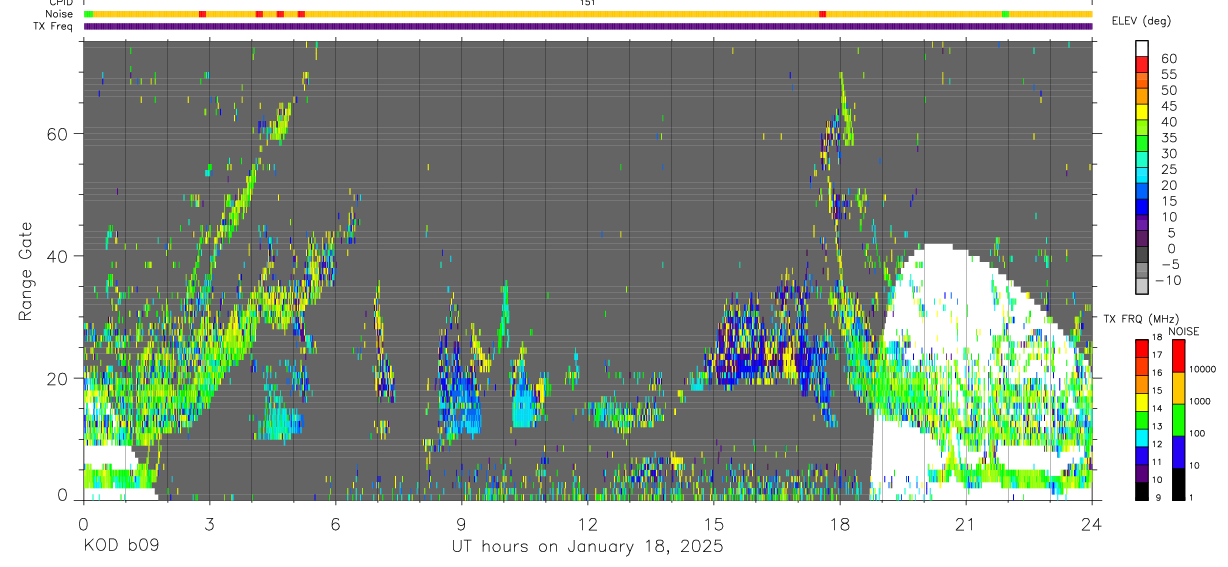Click the CPID value '151' at the top

[x=588, y=3]
